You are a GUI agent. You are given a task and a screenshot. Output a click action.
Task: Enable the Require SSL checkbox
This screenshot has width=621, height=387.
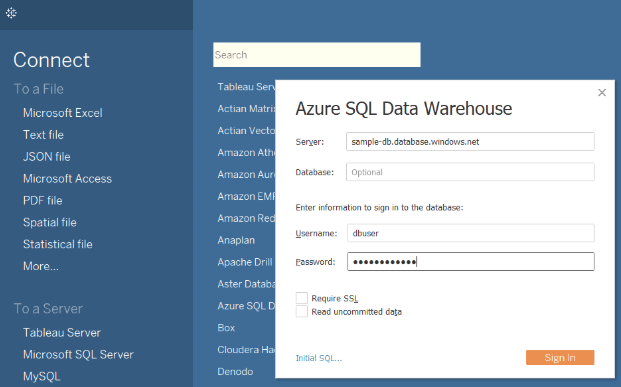[301, 298]
